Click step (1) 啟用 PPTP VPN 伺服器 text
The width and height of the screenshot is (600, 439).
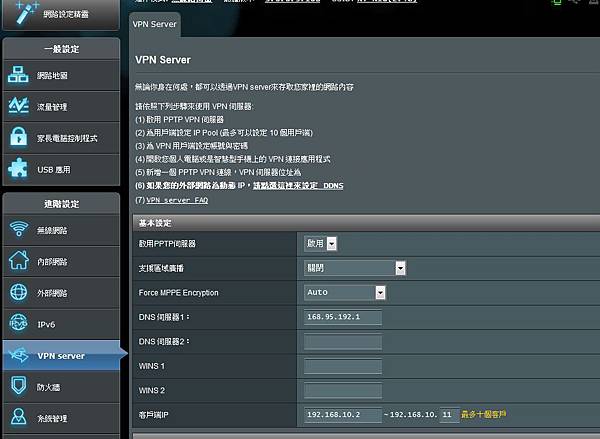[x=179, y=120]
